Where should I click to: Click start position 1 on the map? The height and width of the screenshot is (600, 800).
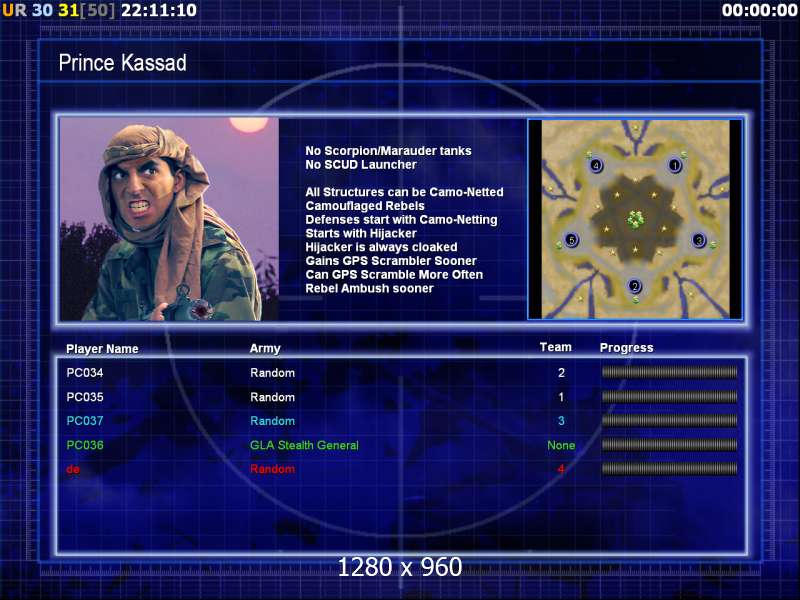pos(675,165)
